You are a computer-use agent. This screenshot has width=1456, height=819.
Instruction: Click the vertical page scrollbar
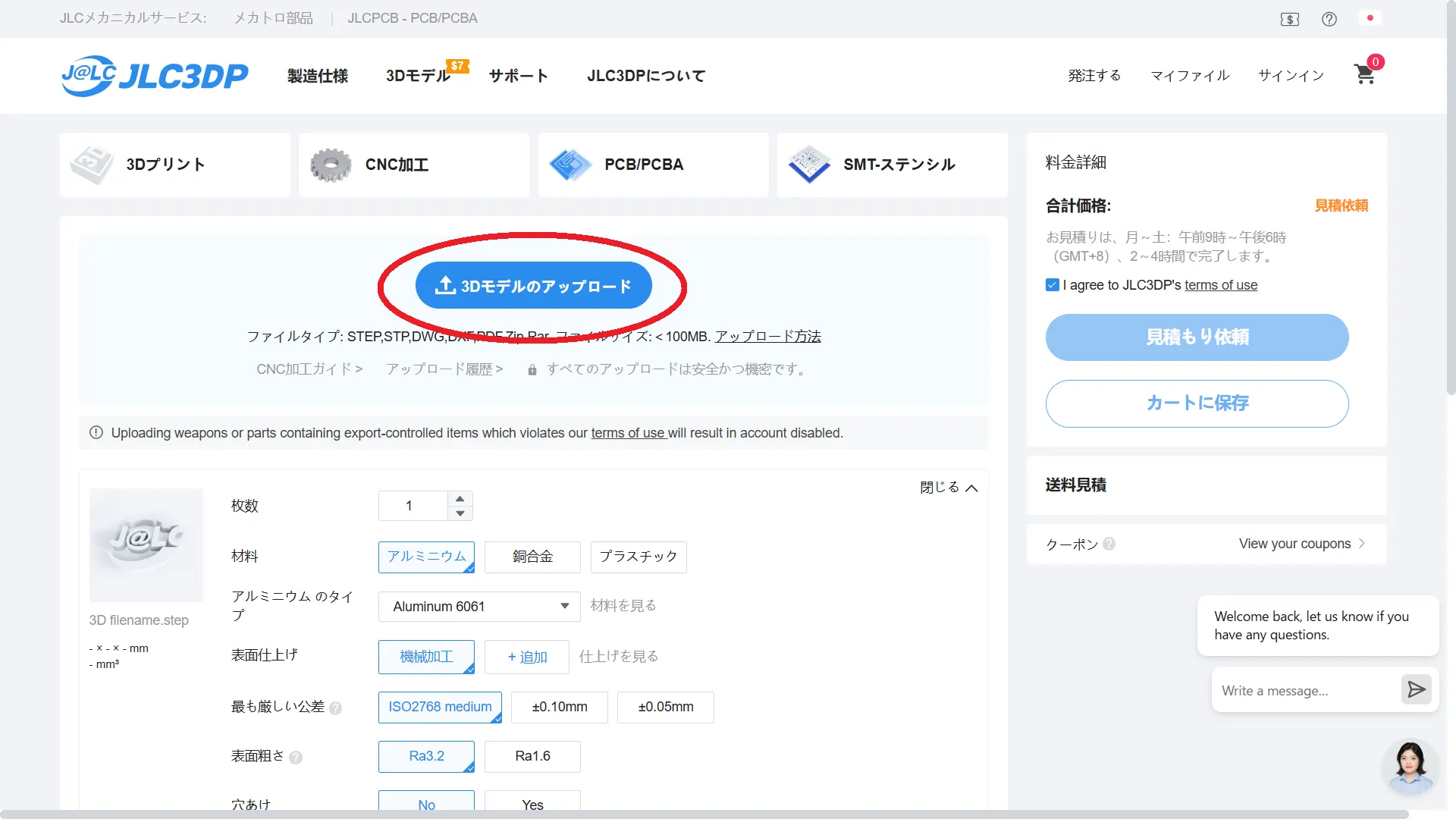[1451, 197]
